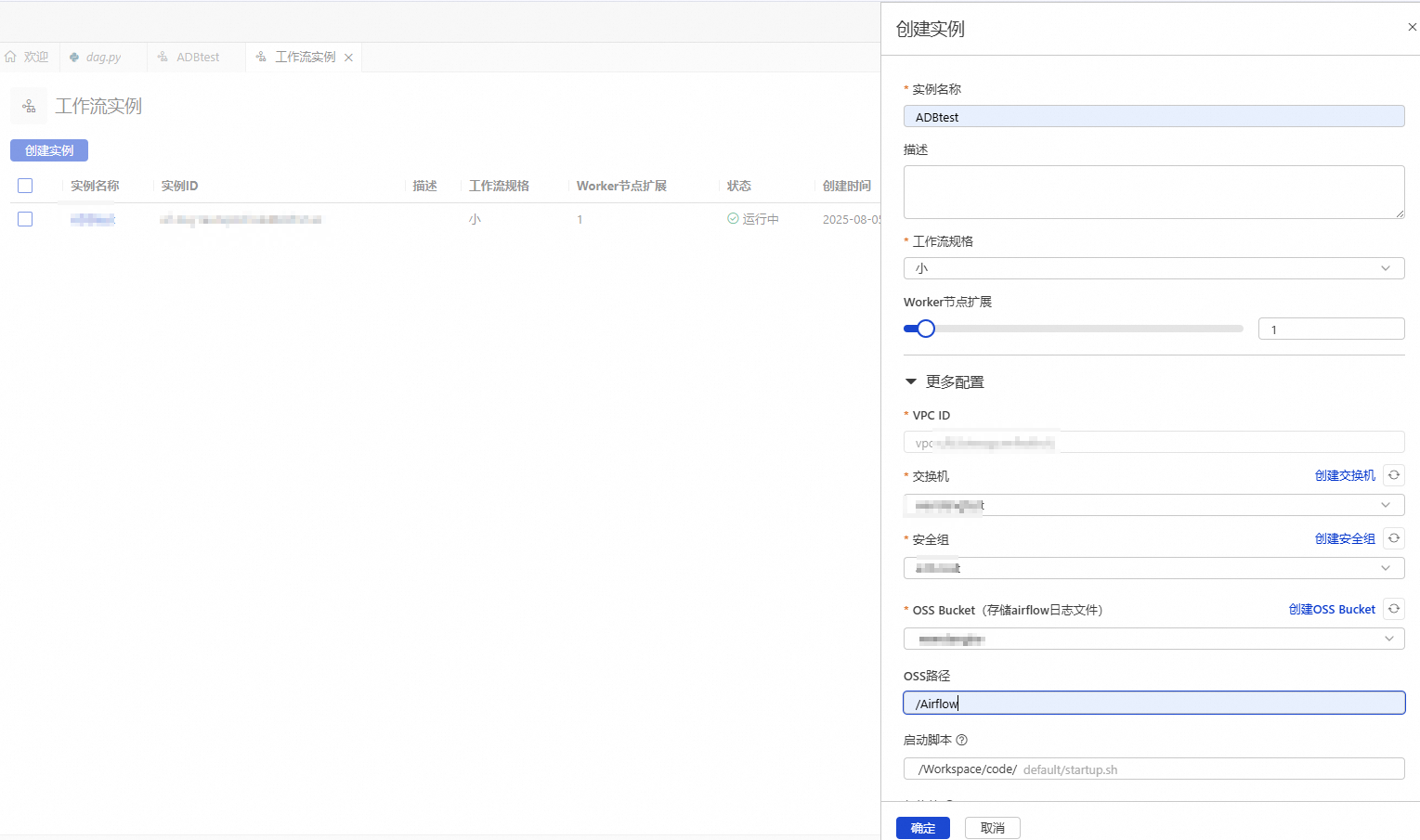Screen dimensions: 1420x840
Task: Click the Worker节点扩展 number input
Action: coord(1331,329)
